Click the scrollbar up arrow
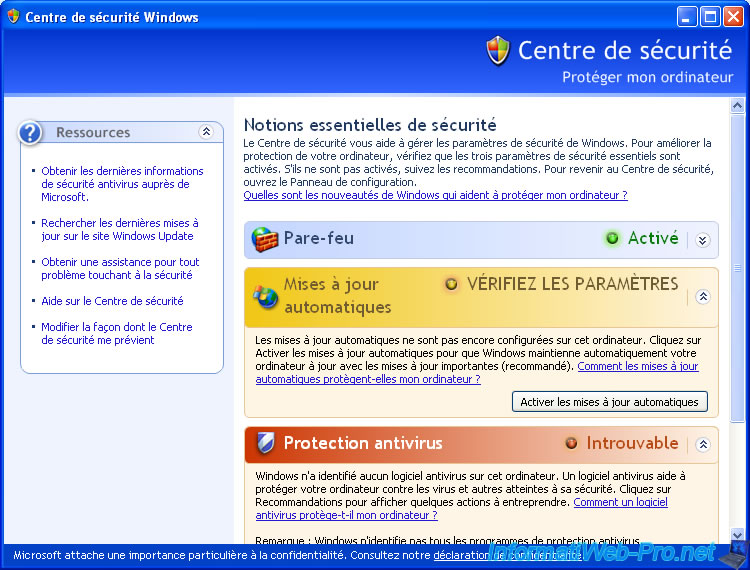This screenshot has height=570, width=750. point(737,105)
